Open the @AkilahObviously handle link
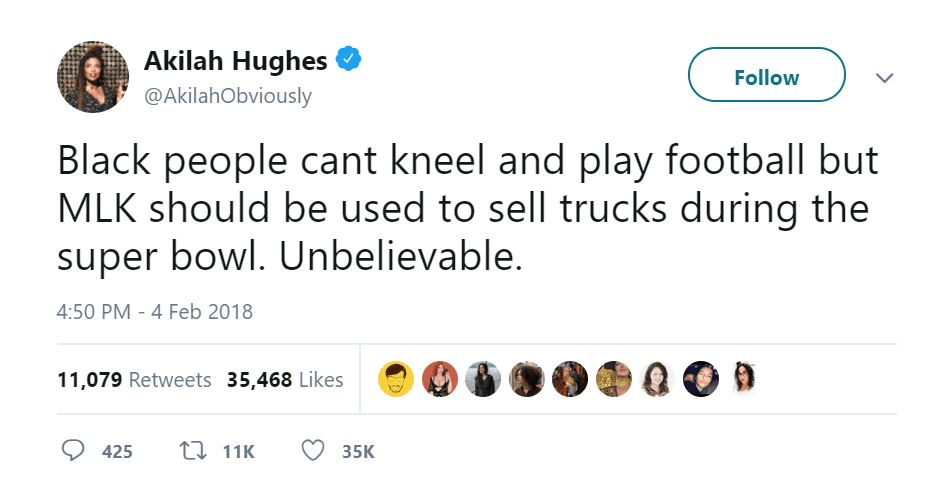Screen dimensions: 947x484 coord(228,96)
